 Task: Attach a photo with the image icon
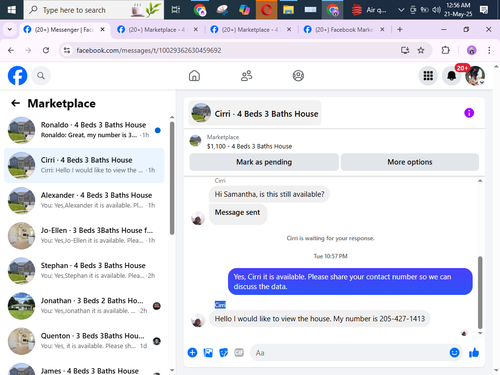[208, 352]
